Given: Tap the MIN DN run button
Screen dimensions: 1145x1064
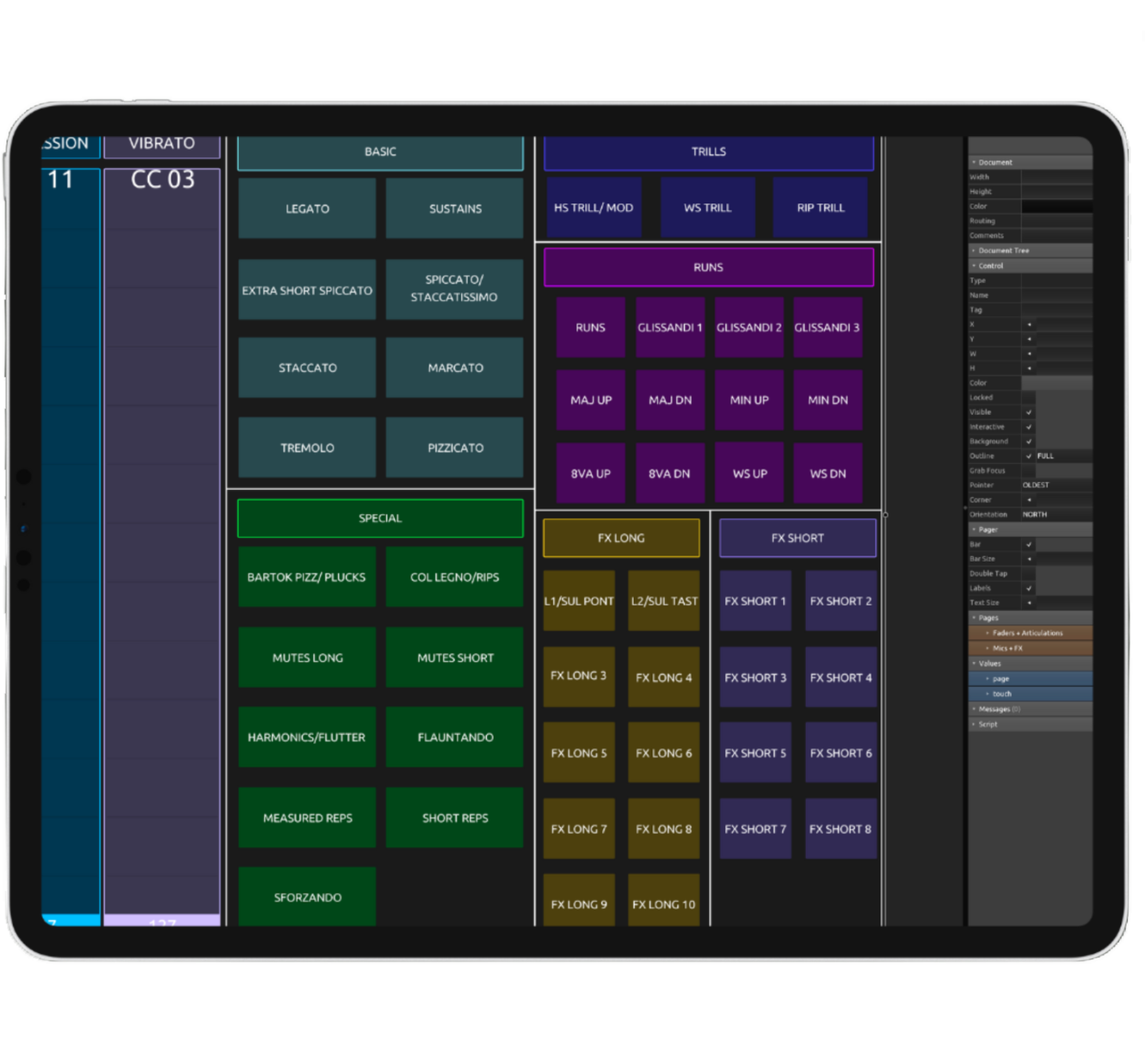Looking at the screenshot, I should point(828,400).
